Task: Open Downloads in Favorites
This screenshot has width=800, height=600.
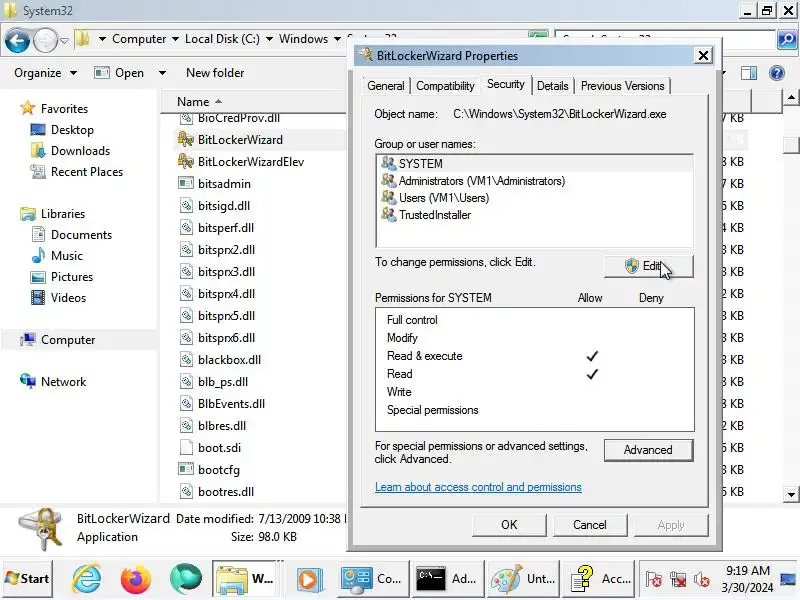Action: tap(80, 151)
